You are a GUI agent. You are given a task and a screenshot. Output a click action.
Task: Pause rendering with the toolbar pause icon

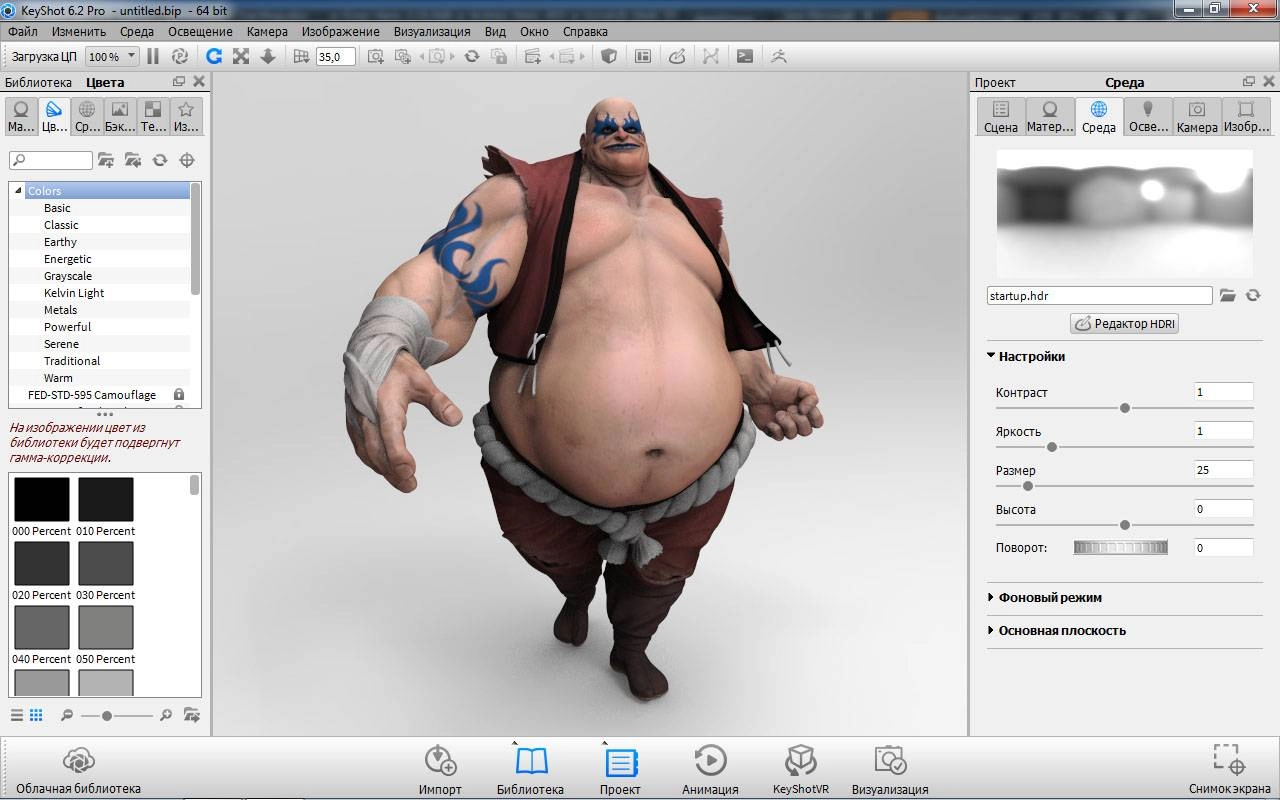coord(153,57)
